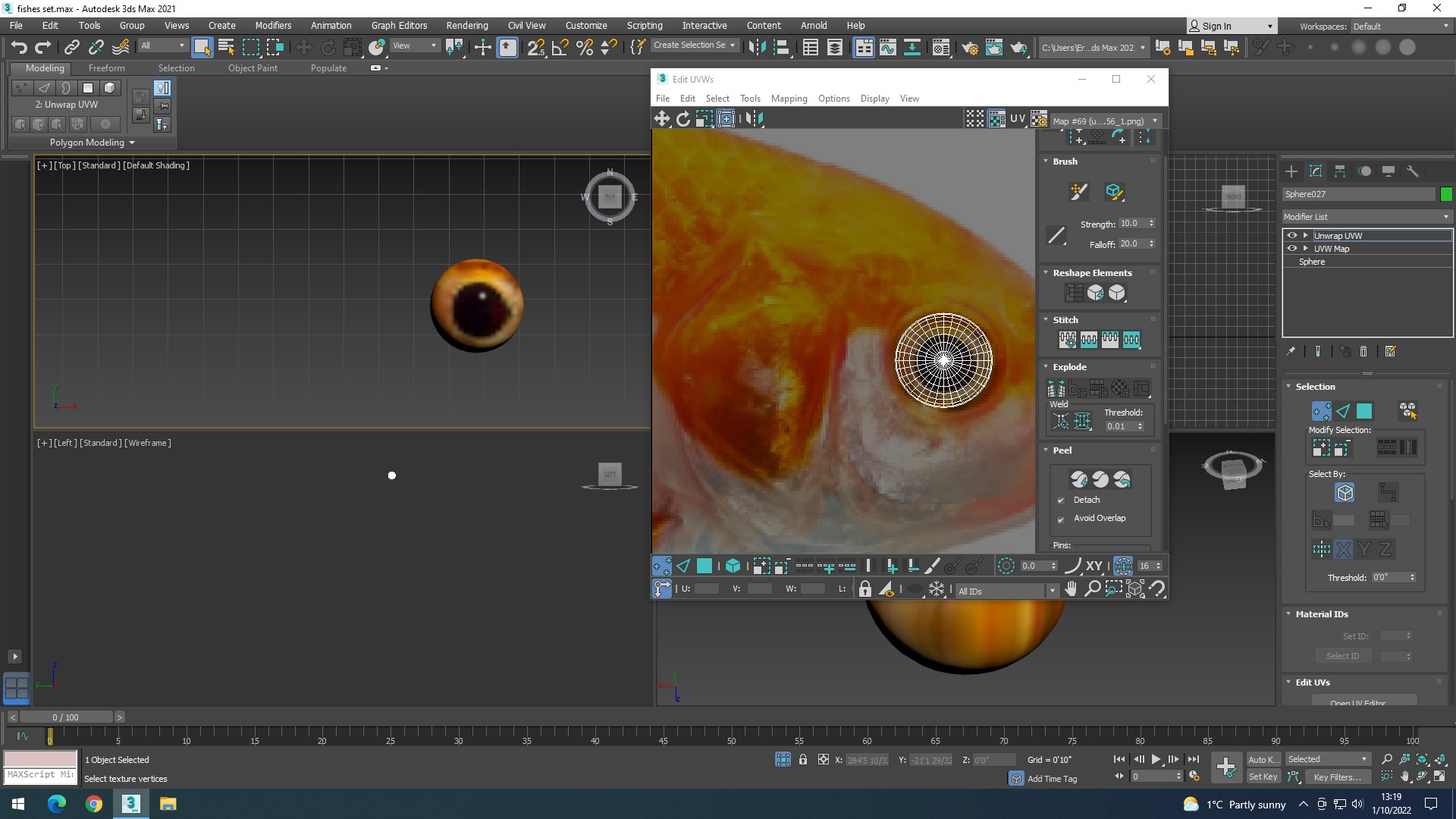Click the Sphere027 object color swatch
Image resolution: width=1456 pixels, height=819 pixels.
[1446, 194]
